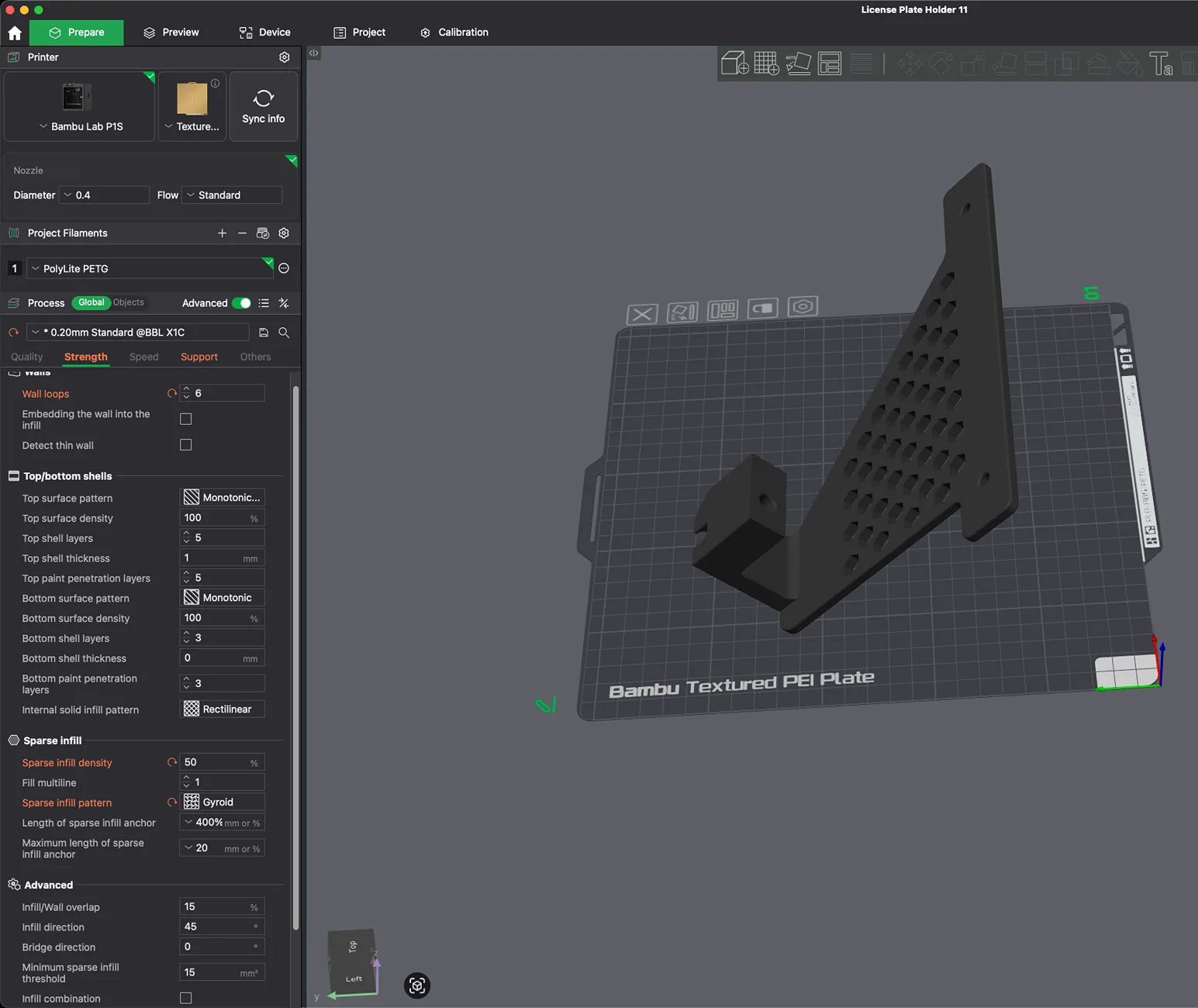Viewport: 1198px width, 1008px height.
Task: Open PolyLite PETG filament edit options
Action: (284, 268)
